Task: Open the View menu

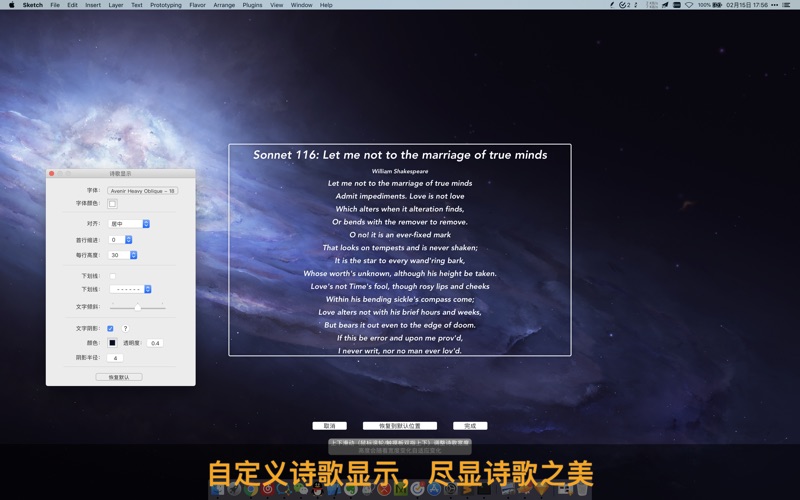Action: tap(277, 5)
